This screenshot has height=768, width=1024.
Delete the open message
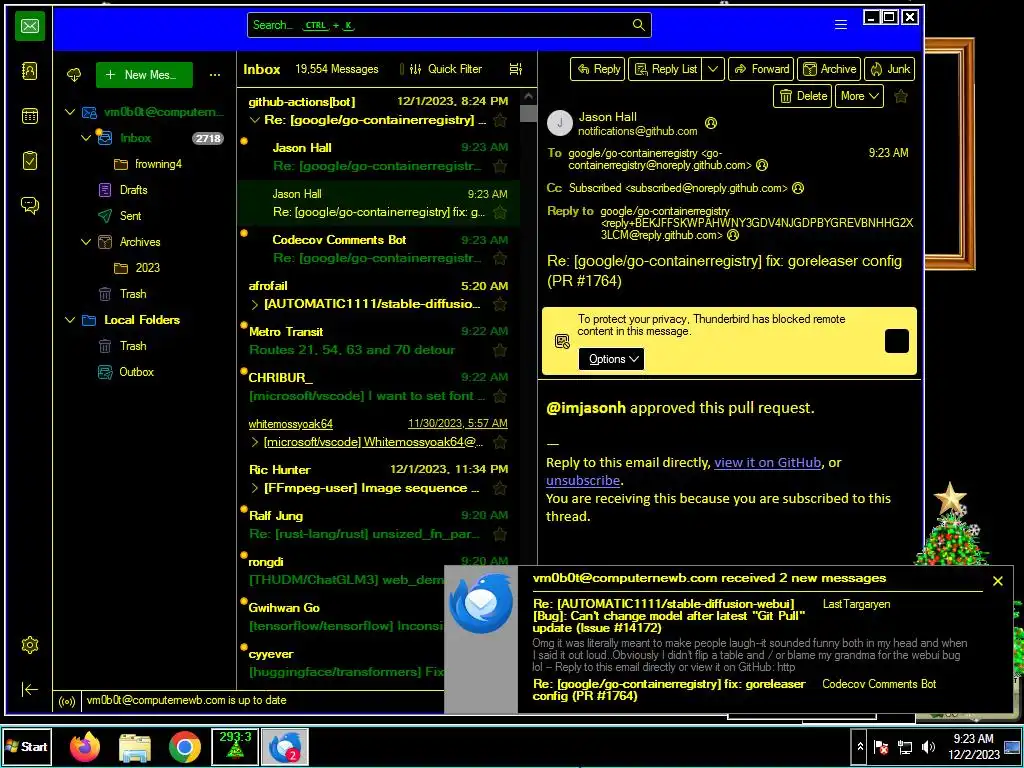click(803, 97)
